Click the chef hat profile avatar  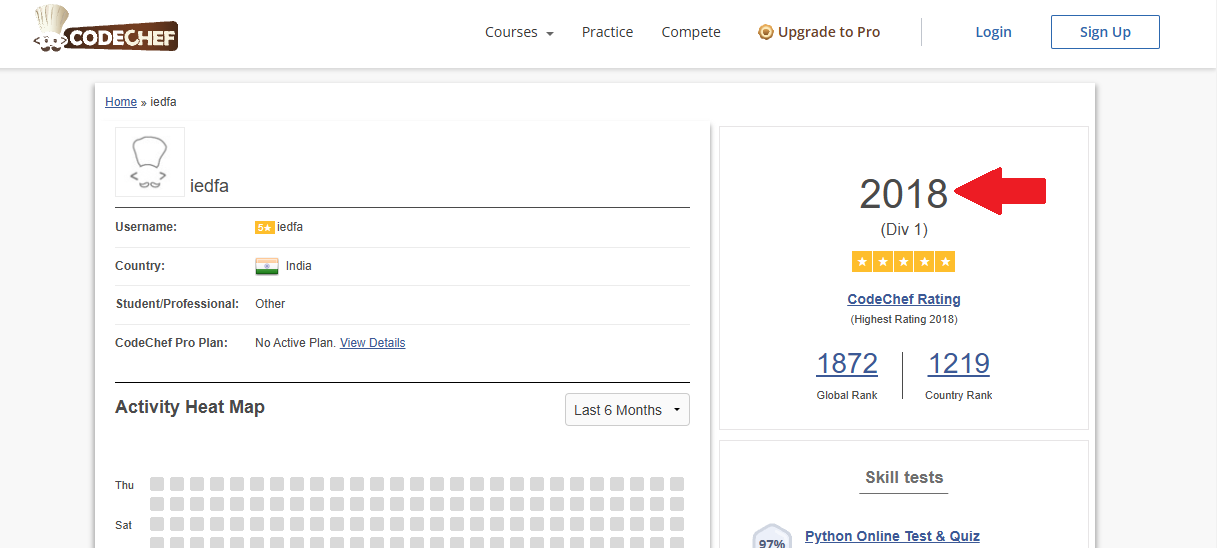150,162
